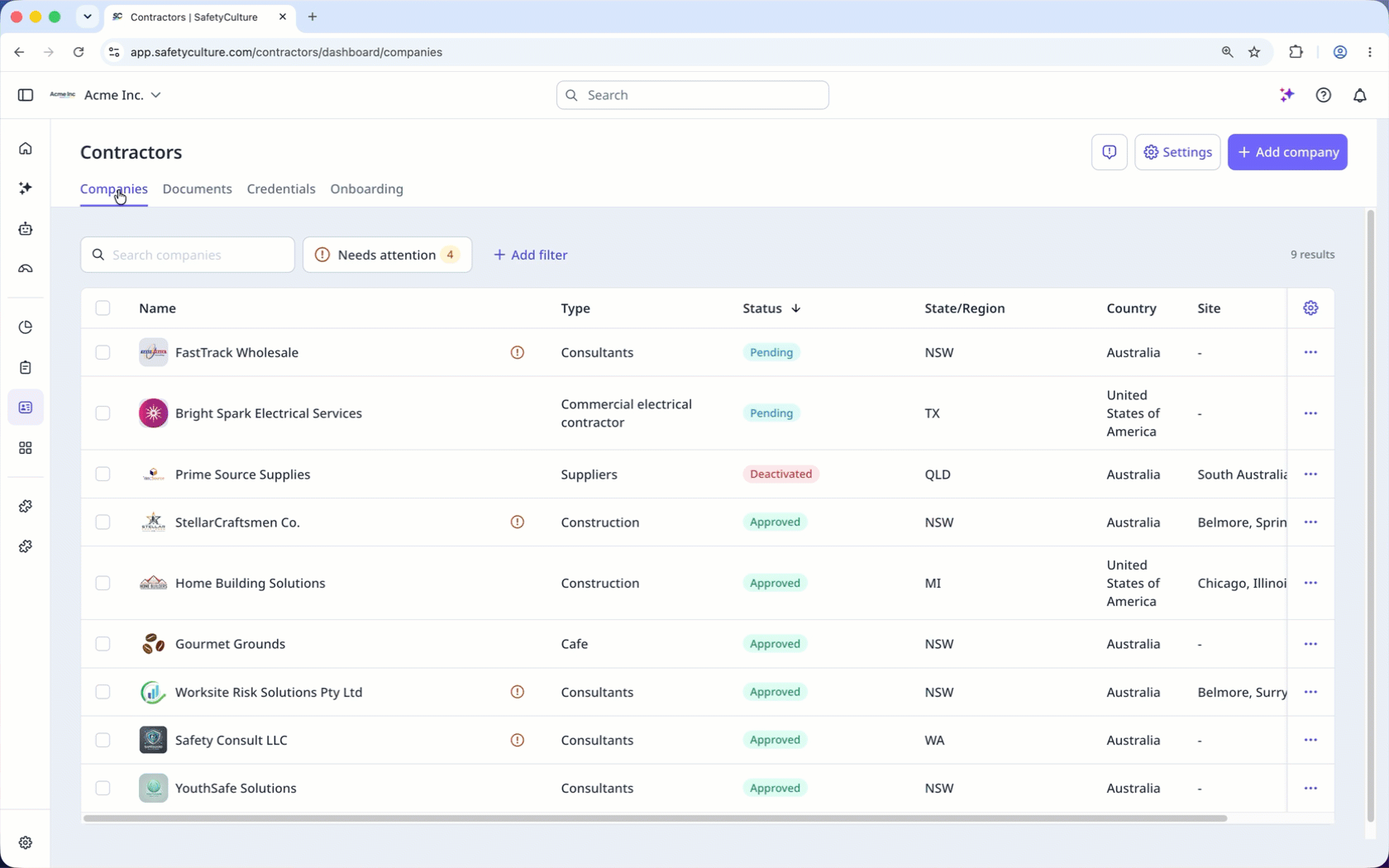
Task: Check the Worksite Risk Solutions checkbox
Action: [103, 692]
